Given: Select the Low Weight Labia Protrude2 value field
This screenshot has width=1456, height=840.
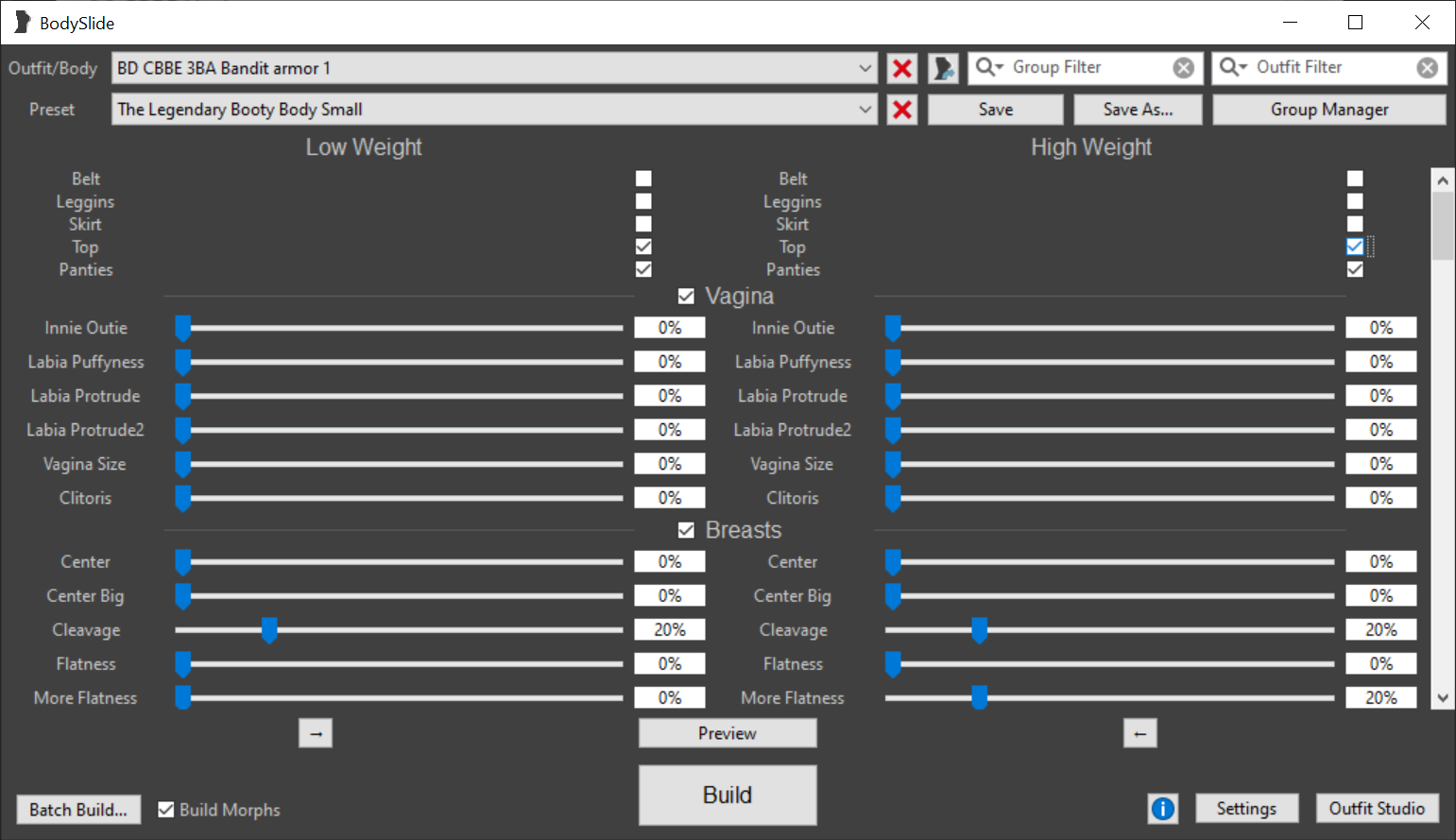Looking at the screenshot, I should (670, 430).
